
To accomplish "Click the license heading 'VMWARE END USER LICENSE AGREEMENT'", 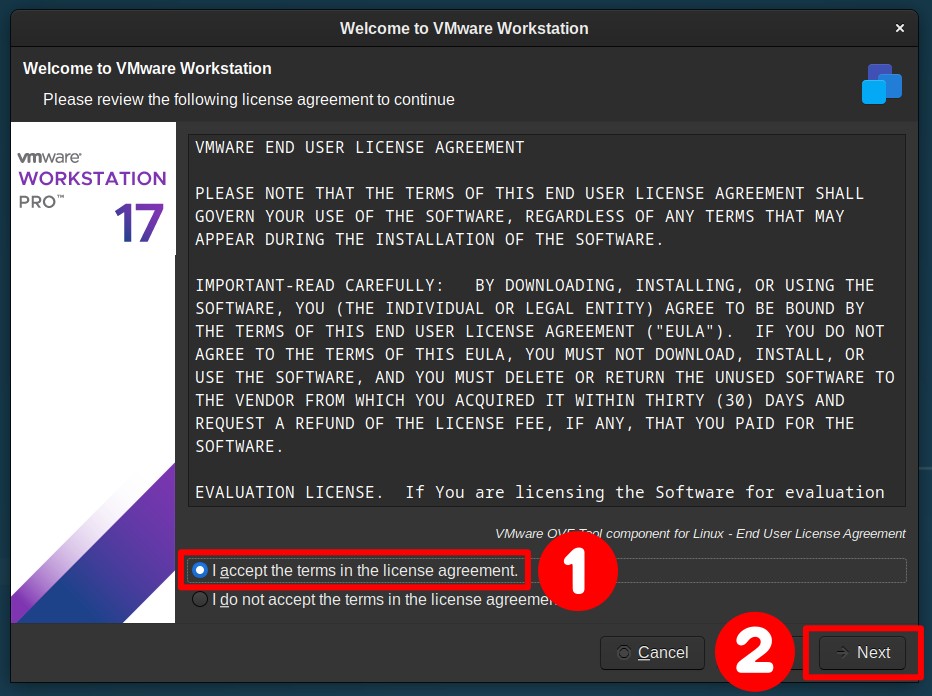I will pyautogui.click(x=360, y=147).
